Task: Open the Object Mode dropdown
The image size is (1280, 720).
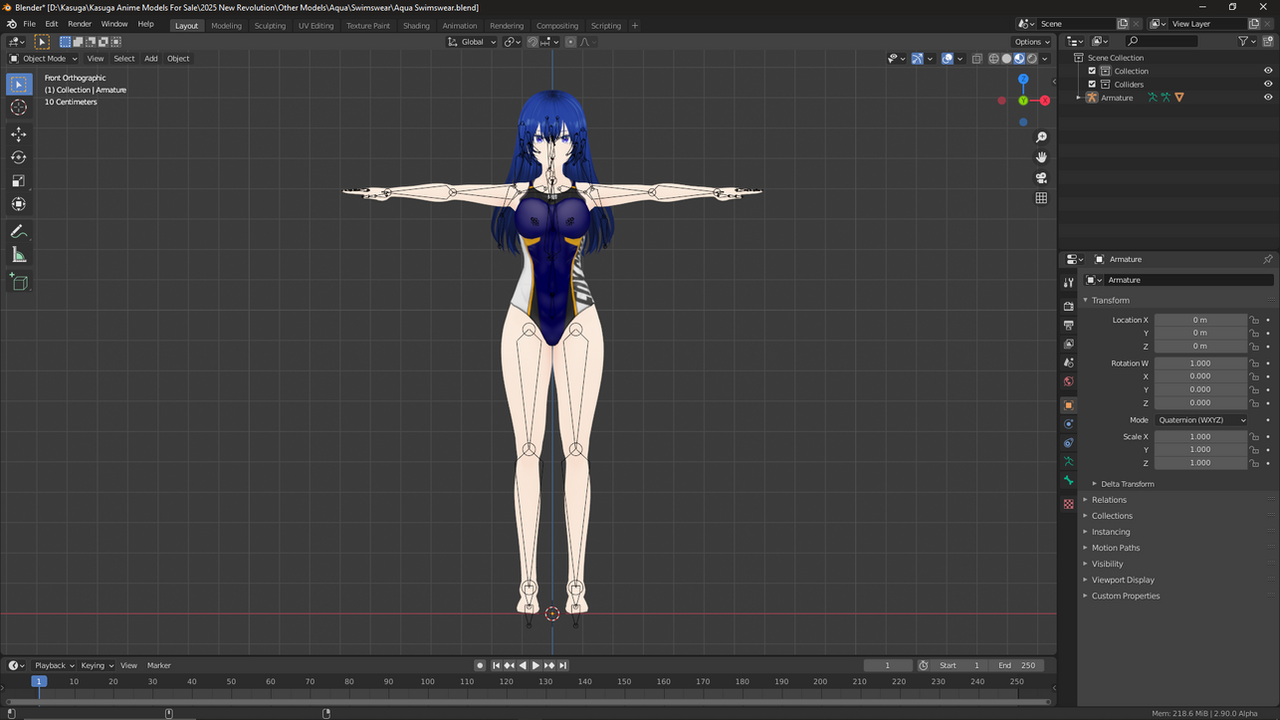Action: pos(43,58)
